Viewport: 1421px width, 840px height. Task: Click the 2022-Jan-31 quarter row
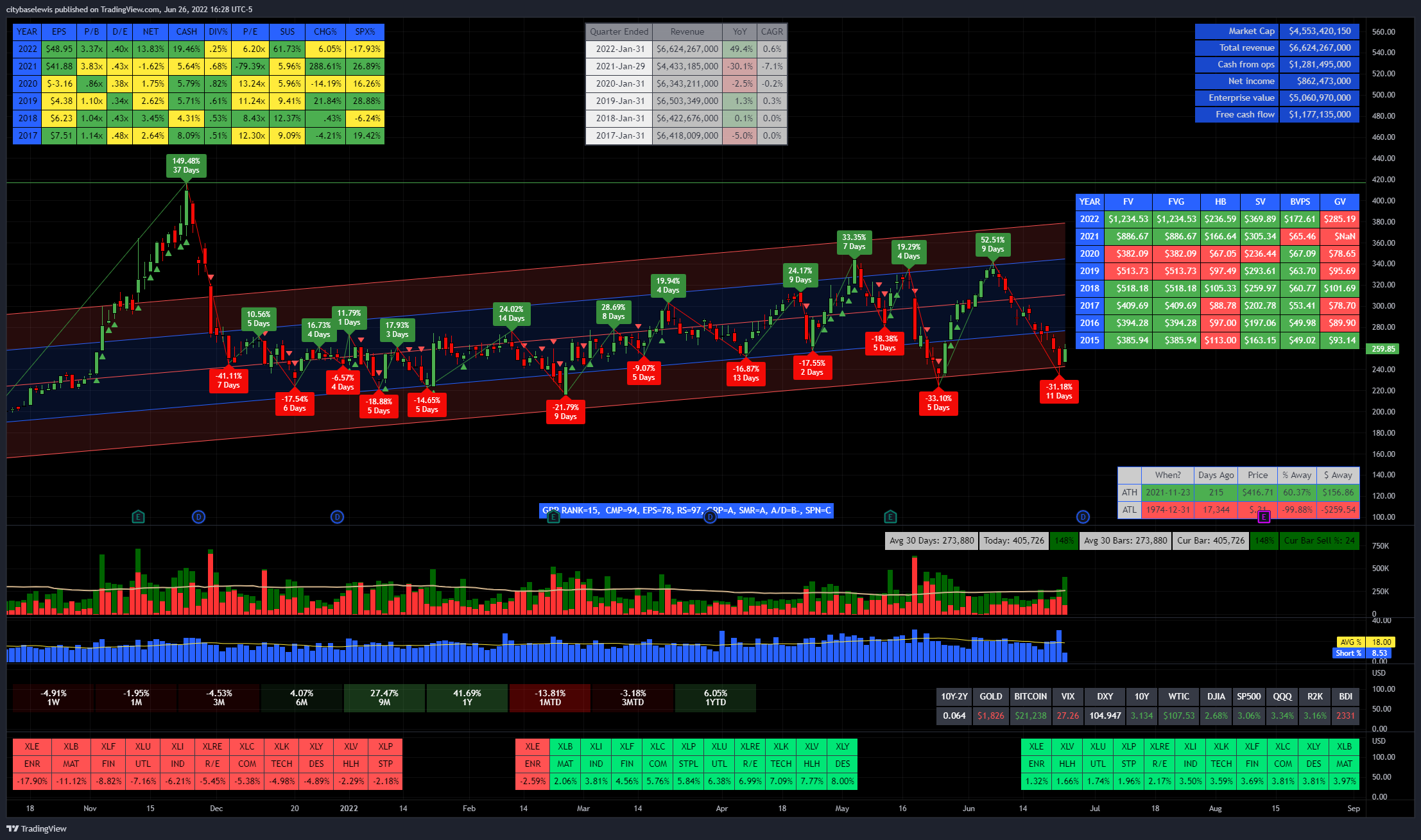(x=686, y=49)
